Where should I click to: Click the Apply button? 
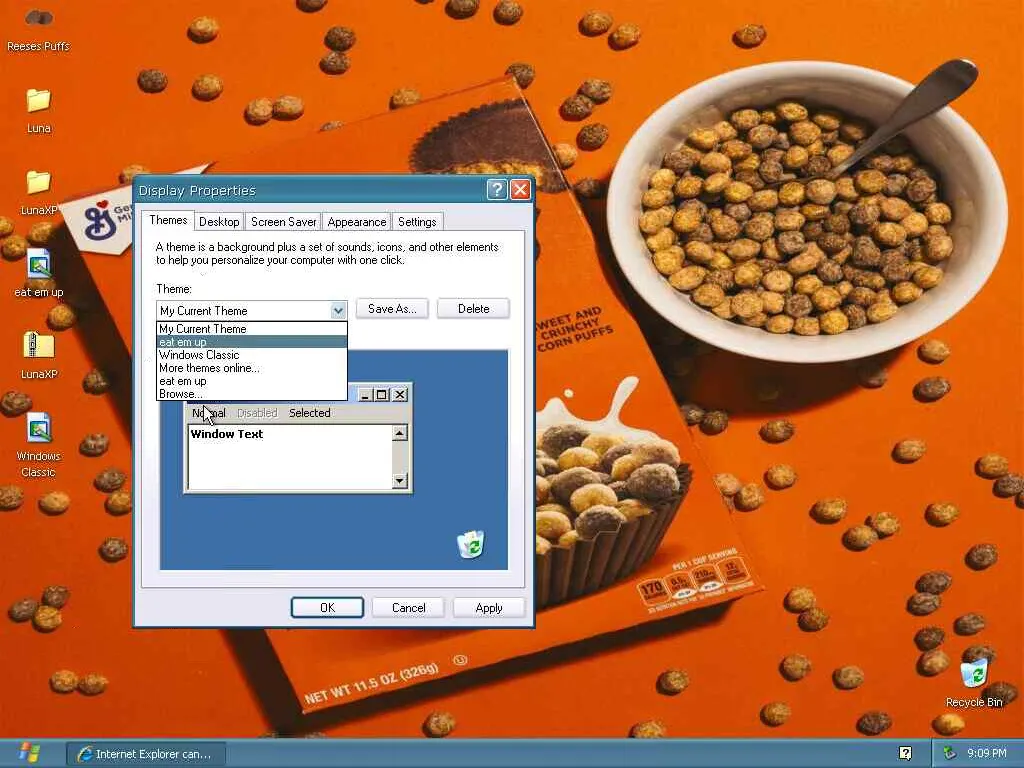[x=488, y=607]
